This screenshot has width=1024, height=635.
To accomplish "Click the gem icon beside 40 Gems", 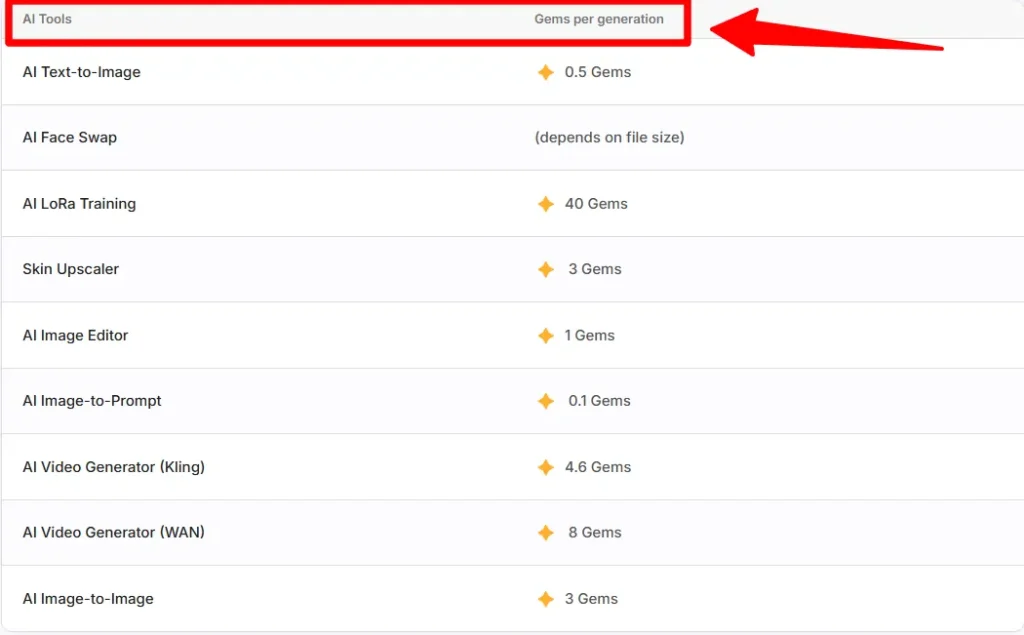I will [x=545, y=204].
